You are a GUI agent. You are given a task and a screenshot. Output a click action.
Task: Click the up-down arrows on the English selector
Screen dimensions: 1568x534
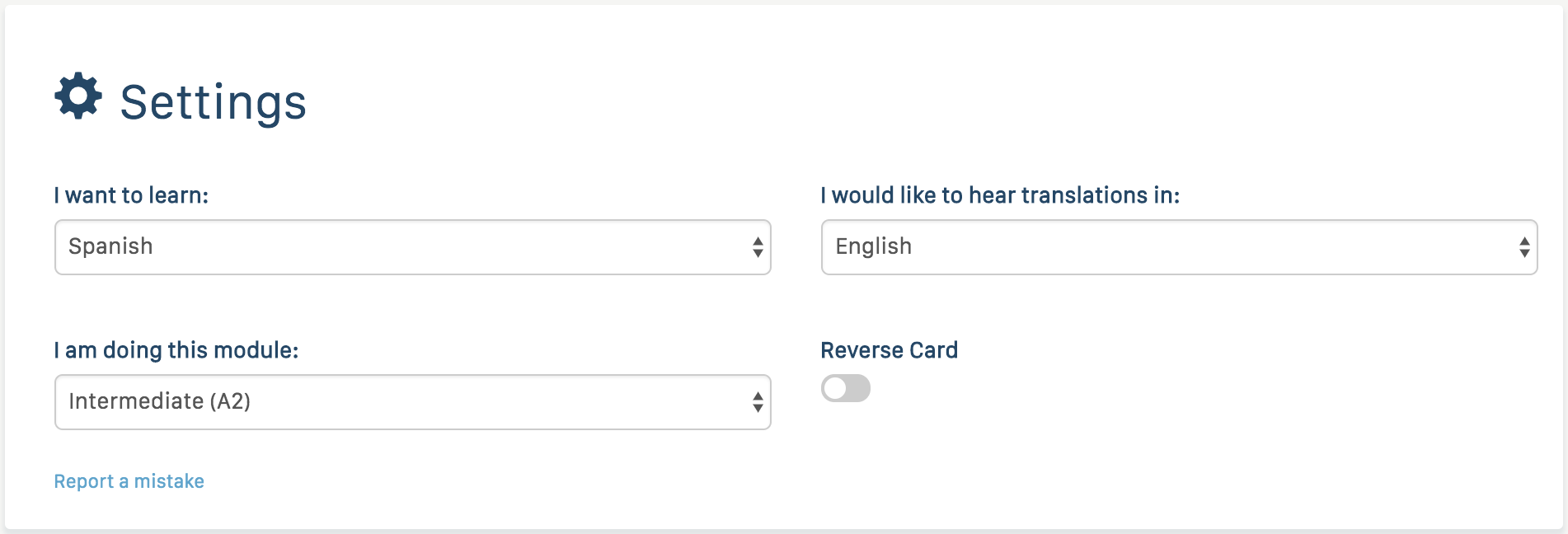click(x=1524, y=247)
